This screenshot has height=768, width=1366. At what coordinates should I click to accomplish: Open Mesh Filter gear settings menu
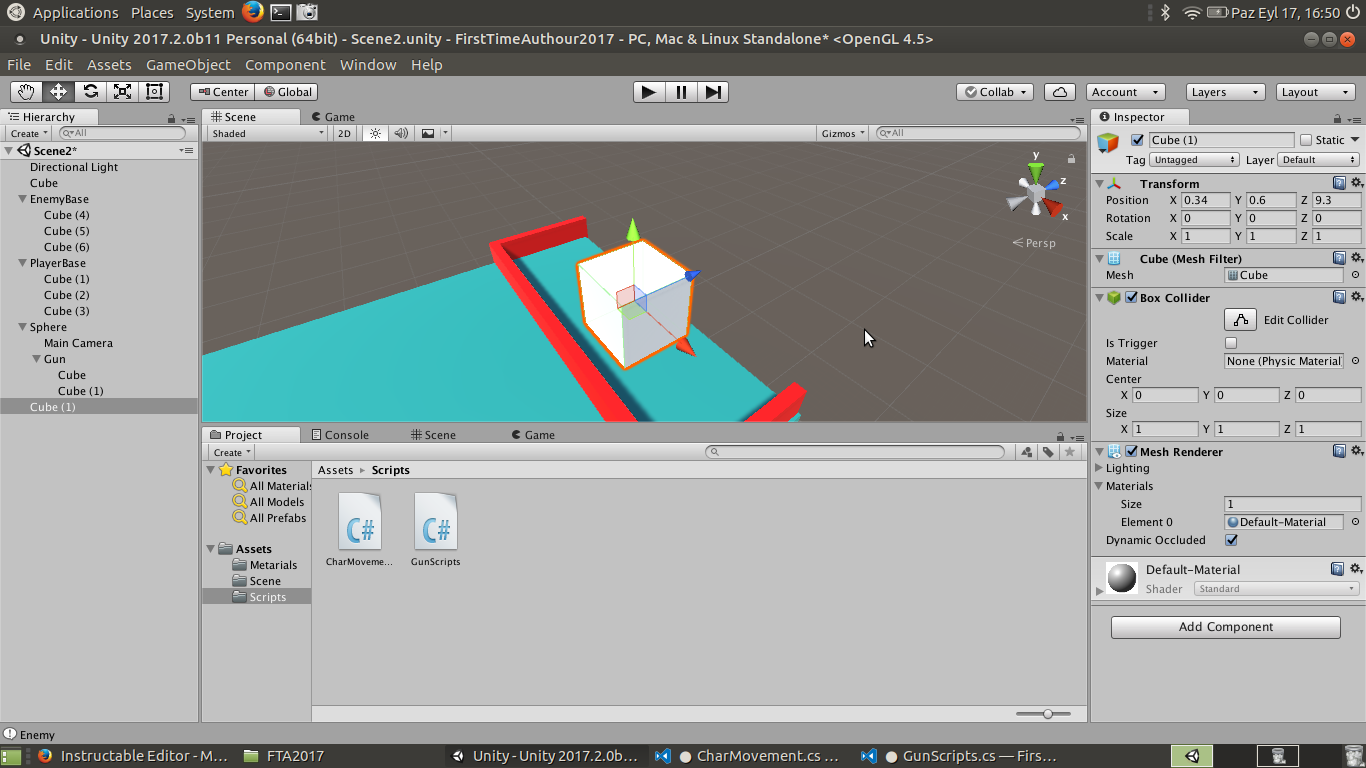click(1356, 258)
